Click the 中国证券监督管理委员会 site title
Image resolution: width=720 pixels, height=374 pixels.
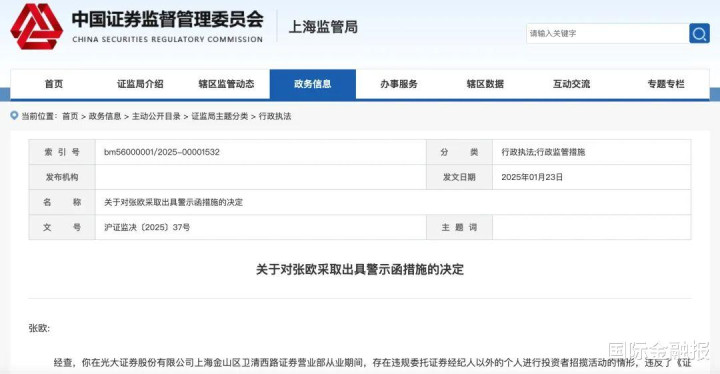pos(168,19)
